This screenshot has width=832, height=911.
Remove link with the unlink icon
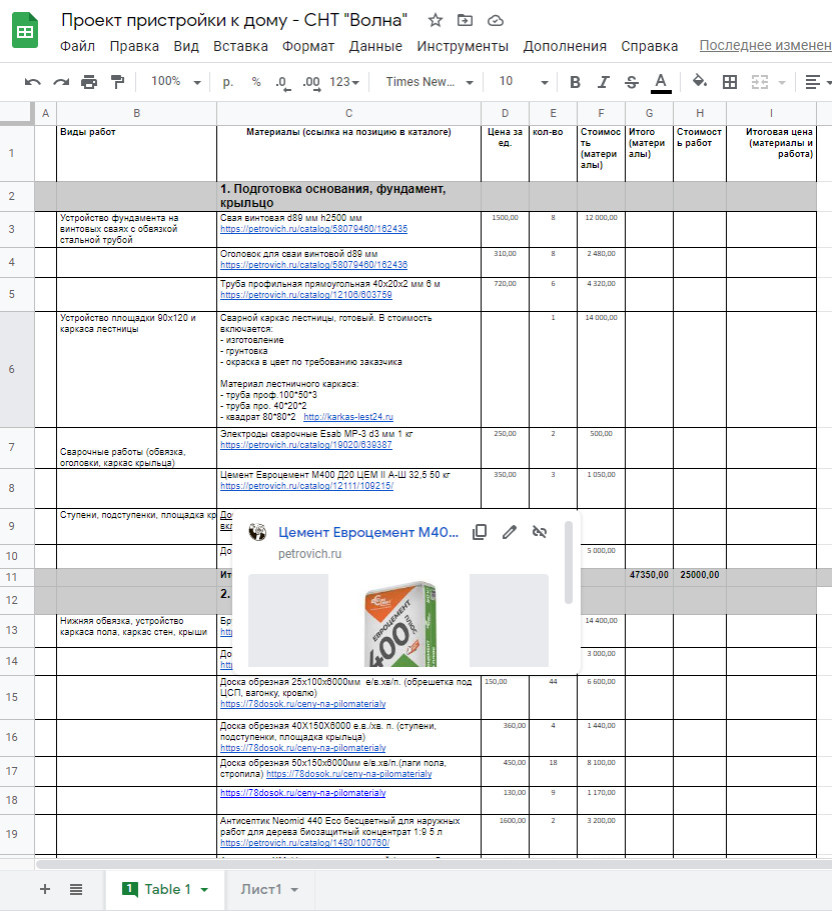(539, 532)
